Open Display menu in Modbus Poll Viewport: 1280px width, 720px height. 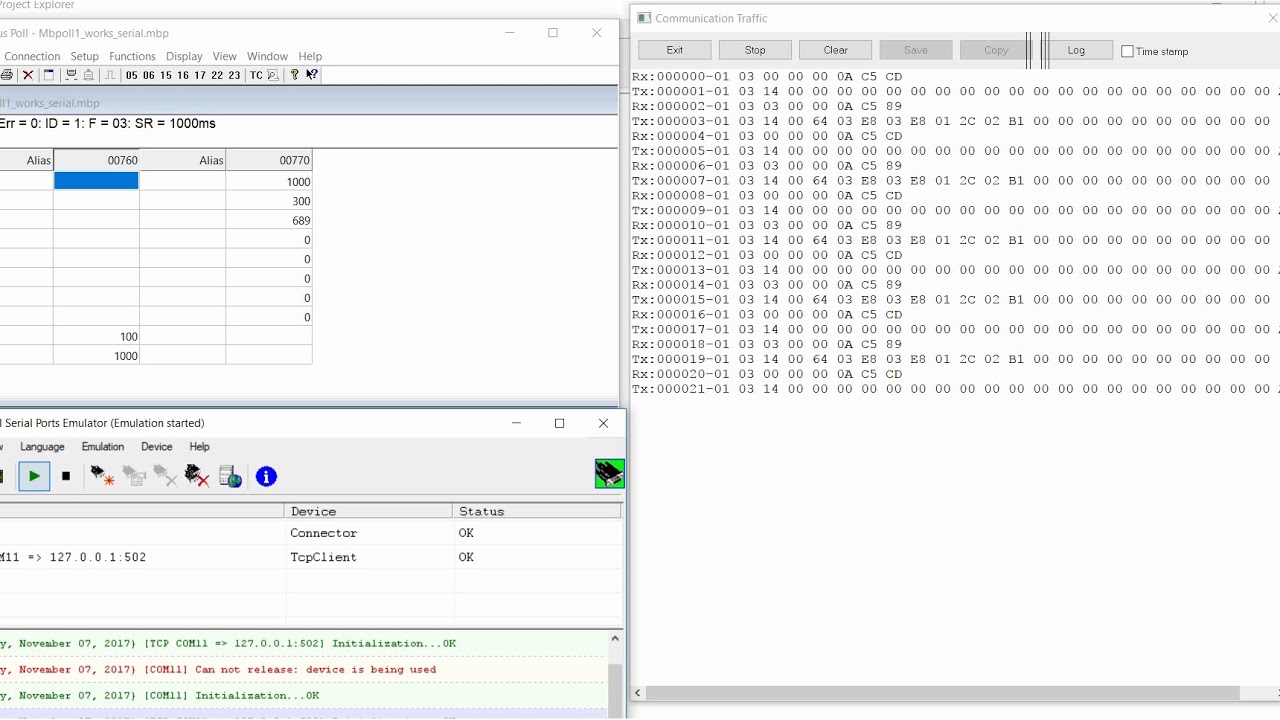(x=184, y=56)
